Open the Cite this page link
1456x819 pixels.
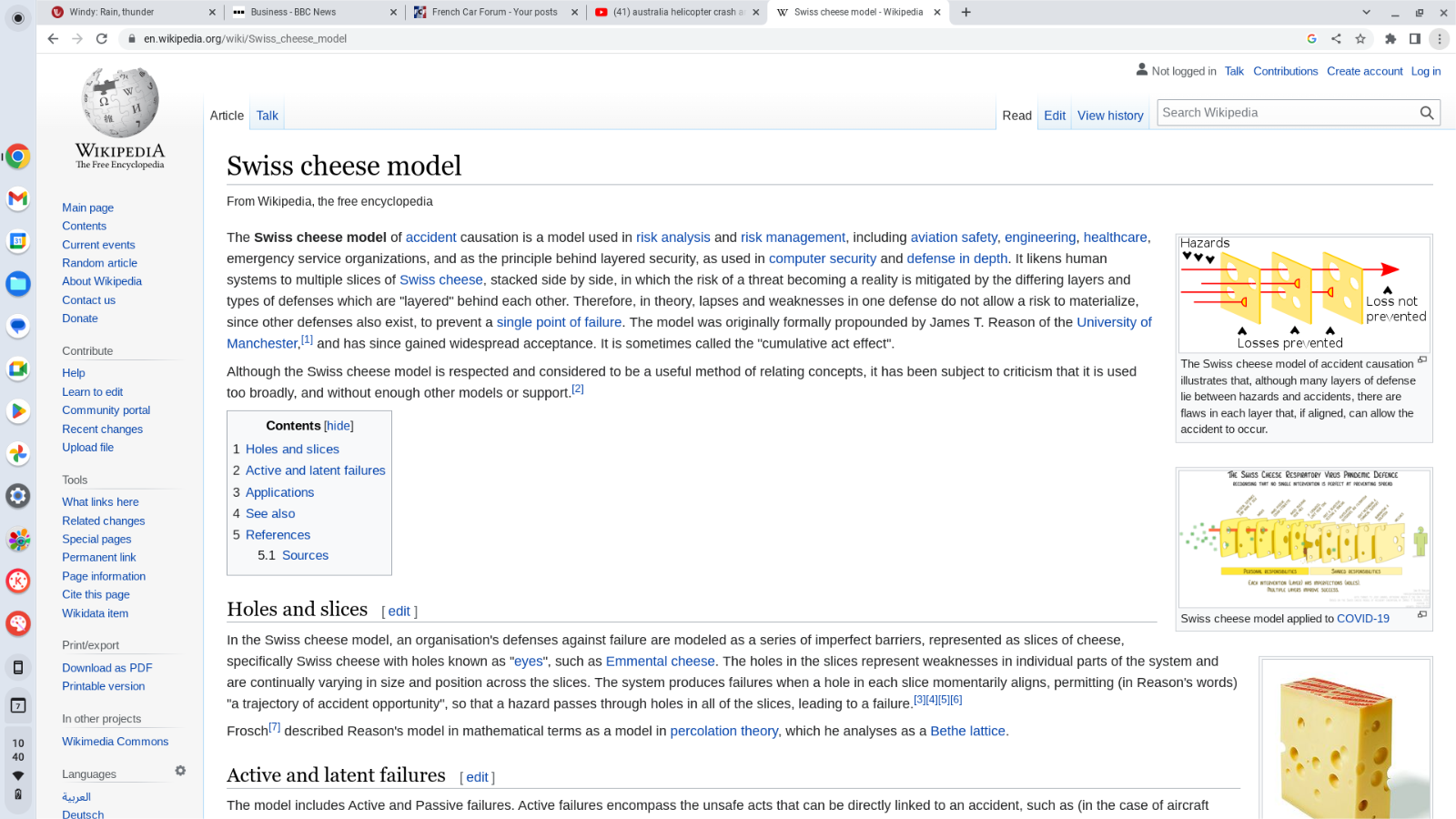tap(96, 594)
